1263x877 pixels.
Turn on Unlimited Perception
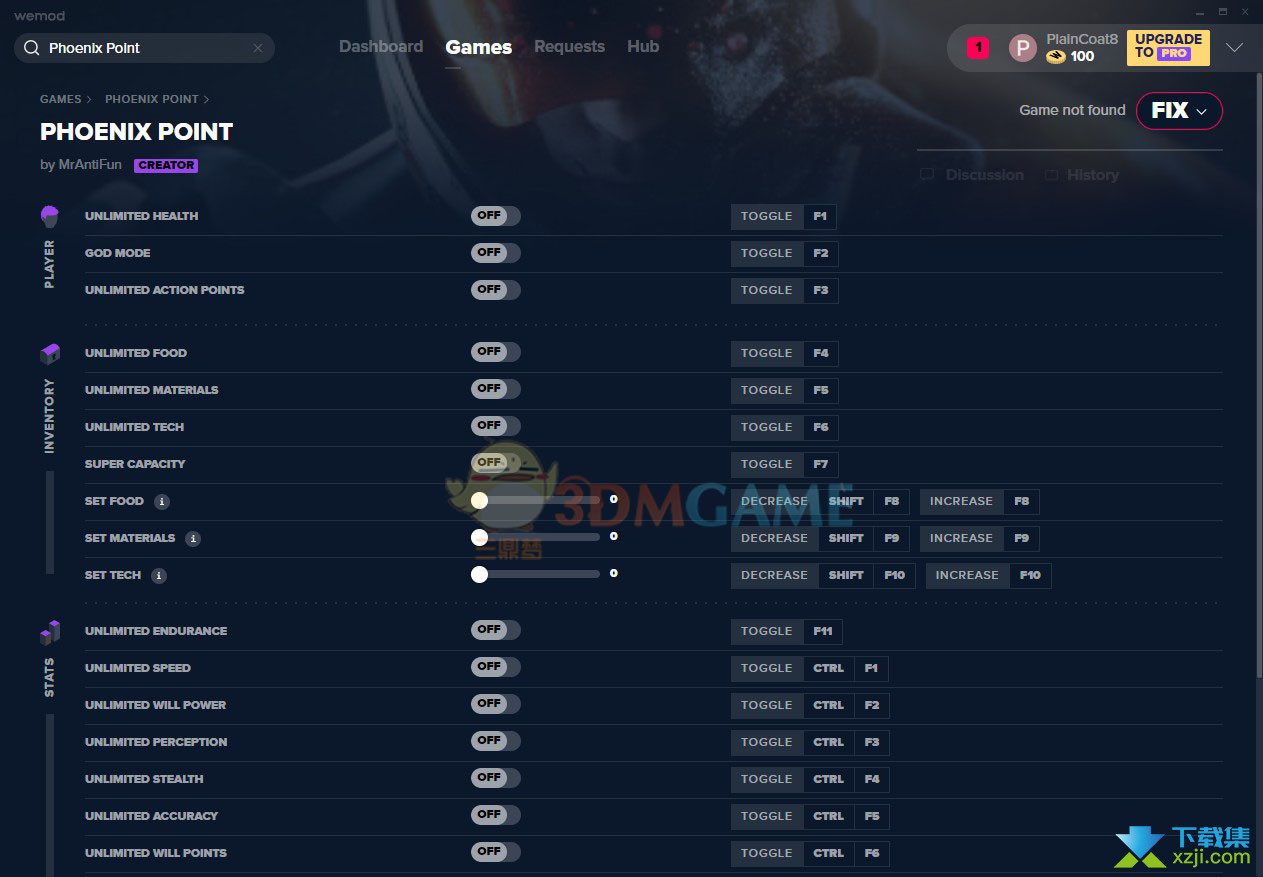pyautogui.click(x=496, y=741)
